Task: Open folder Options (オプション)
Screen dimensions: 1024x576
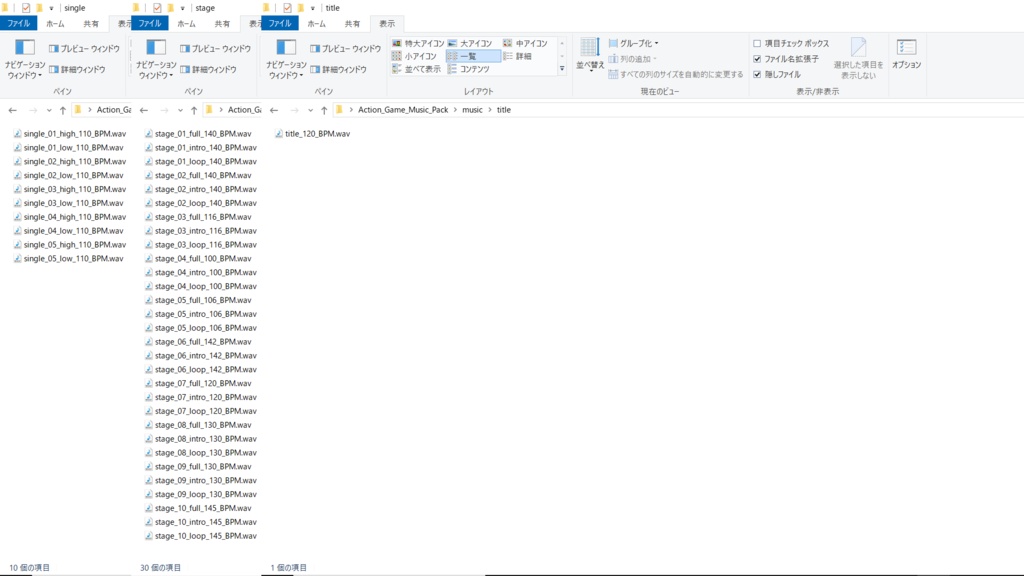Action: point(906,54)
